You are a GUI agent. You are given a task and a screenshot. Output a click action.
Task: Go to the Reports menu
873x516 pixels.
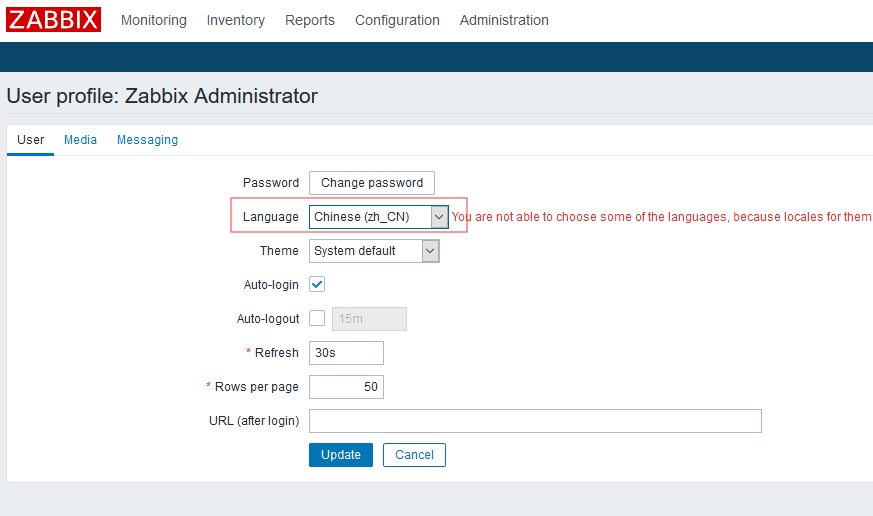point(310,20)
